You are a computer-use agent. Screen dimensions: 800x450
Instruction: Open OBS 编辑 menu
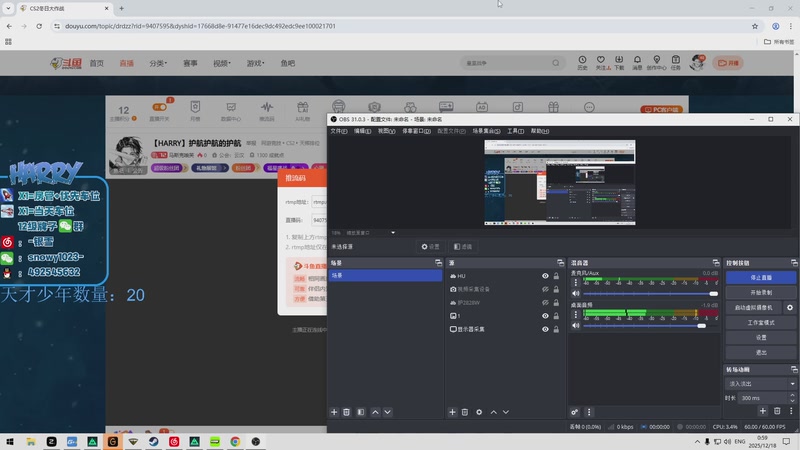click(x=362, y=131)
